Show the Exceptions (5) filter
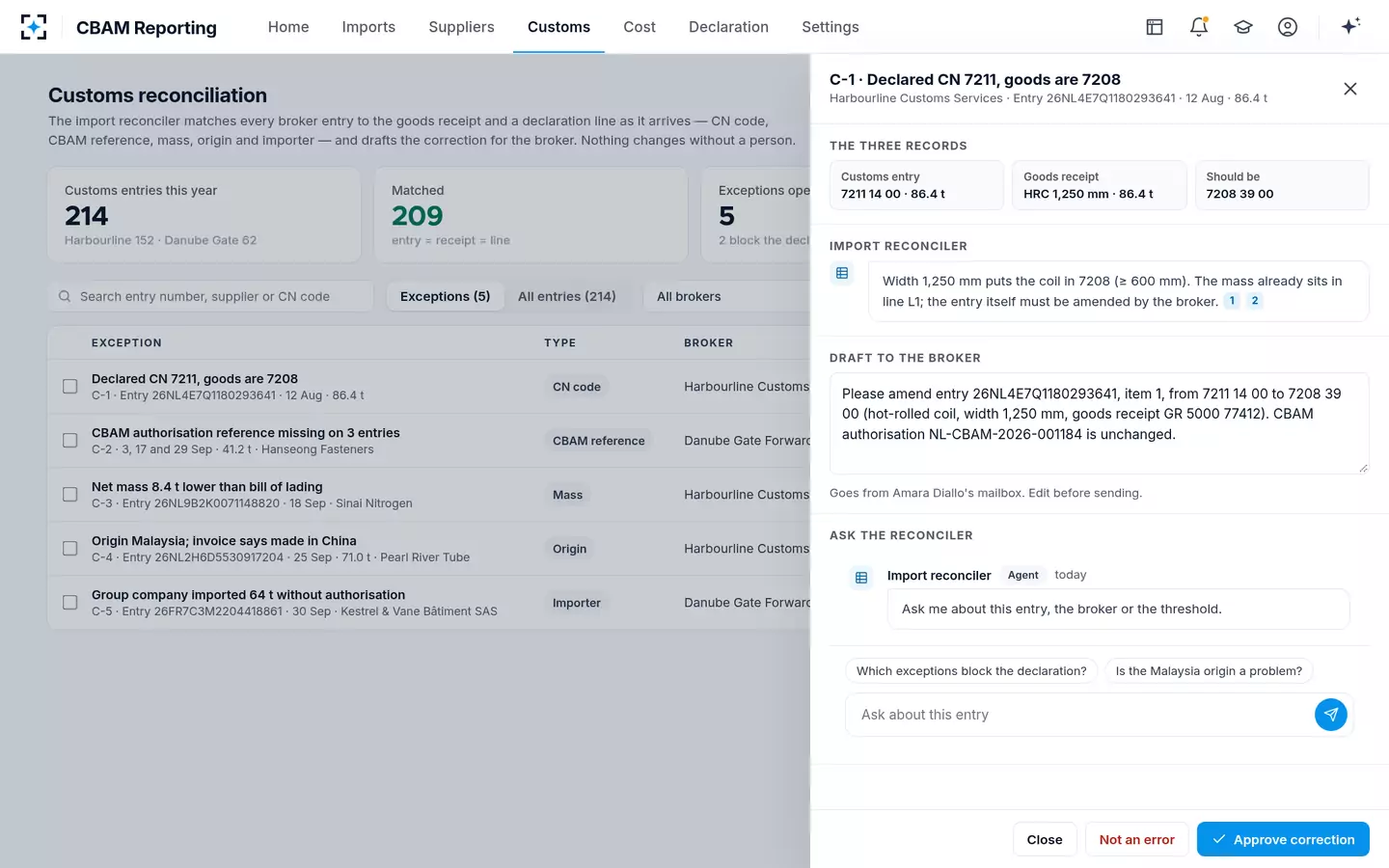Screen dimensions: 1389x868 [446, 296]
